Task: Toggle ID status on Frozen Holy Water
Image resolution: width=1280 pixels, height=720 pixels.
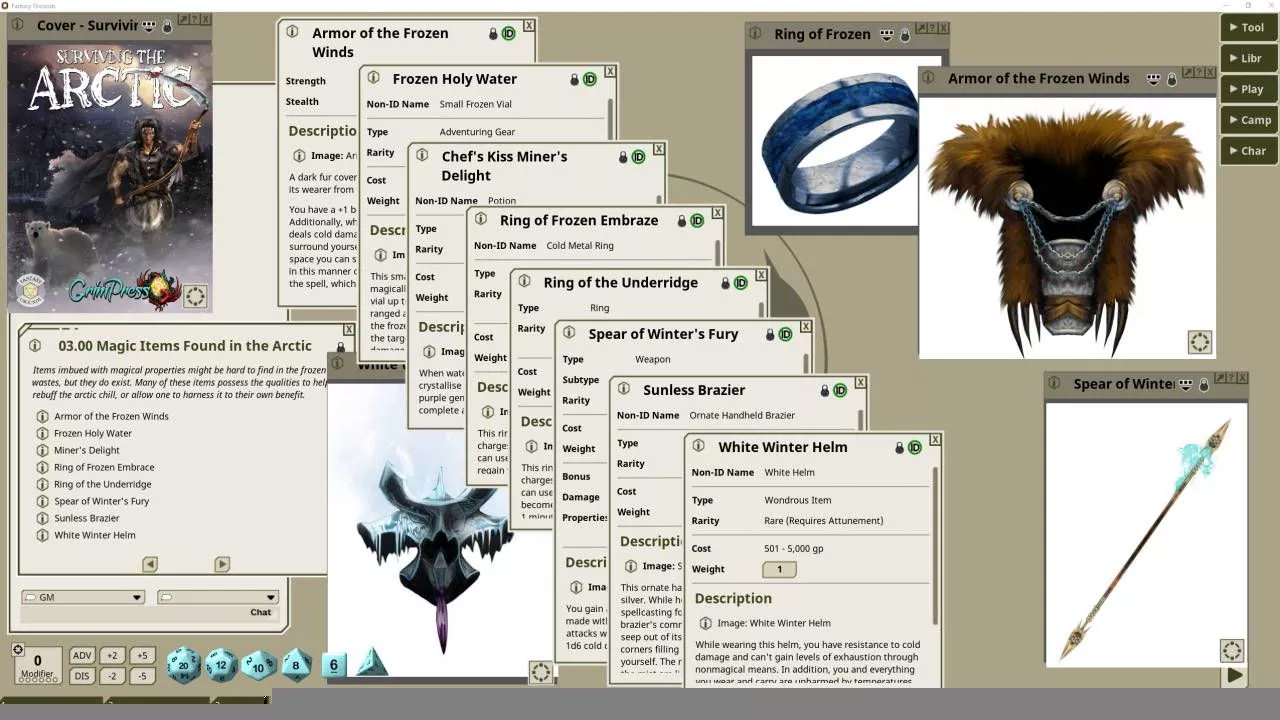Action: (x=589, y=79)
